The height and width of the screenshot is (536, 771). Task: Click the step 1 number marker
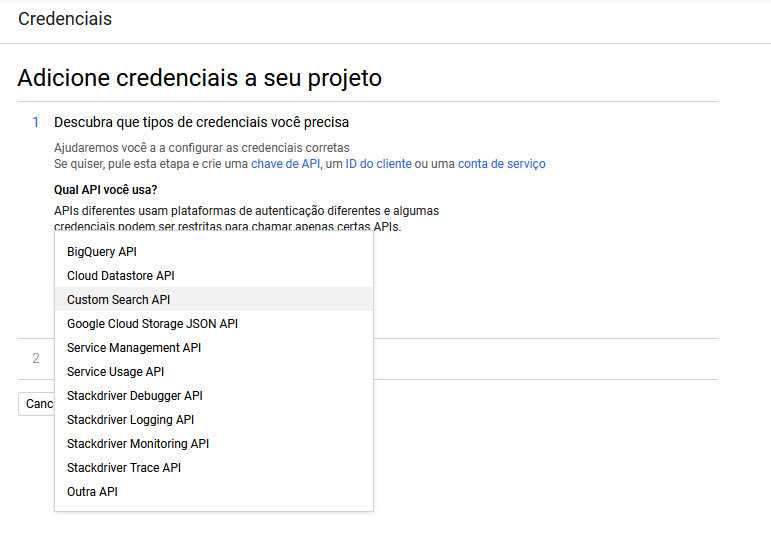tap(35, 122)
